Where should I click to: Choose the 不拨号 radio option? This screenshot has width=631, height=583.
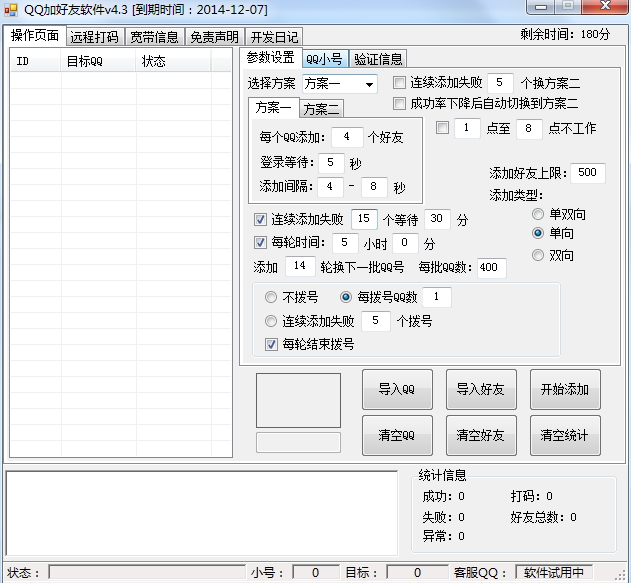pyautogui.click(x=272, y=297)
